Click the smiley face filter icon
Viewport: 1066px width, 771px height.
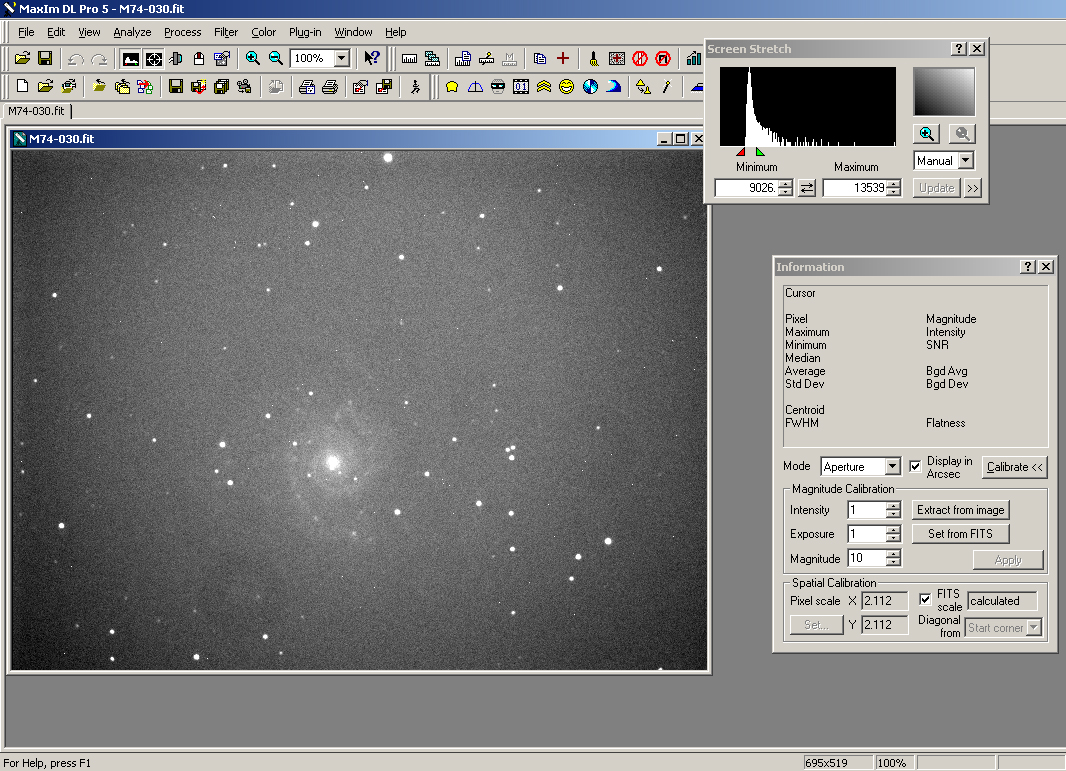(567, 87)
